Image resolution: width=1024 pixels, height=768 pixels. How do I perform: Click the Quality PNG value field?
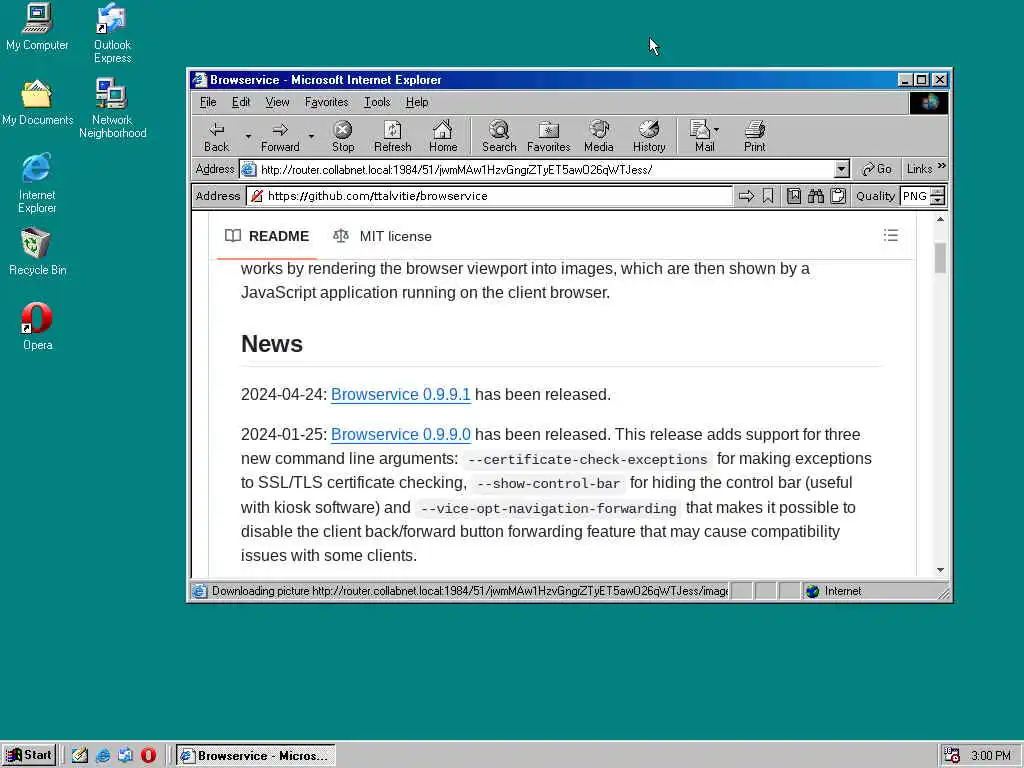(x=916, y=196)
